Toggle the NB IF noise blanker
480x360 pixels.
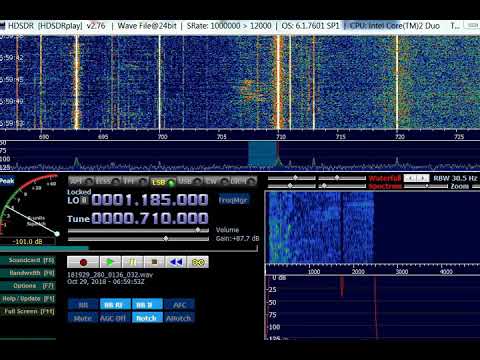pos(147,305)
